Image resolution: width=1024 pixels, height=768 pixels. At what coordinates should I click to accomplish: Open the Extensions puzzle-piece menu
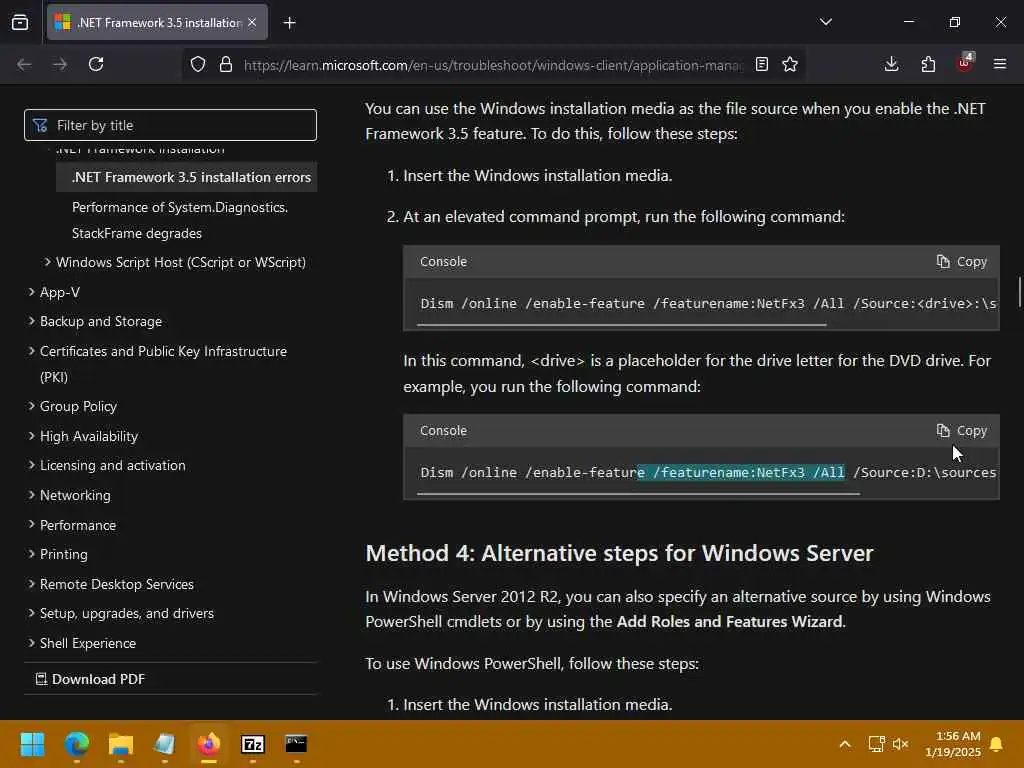928,64
